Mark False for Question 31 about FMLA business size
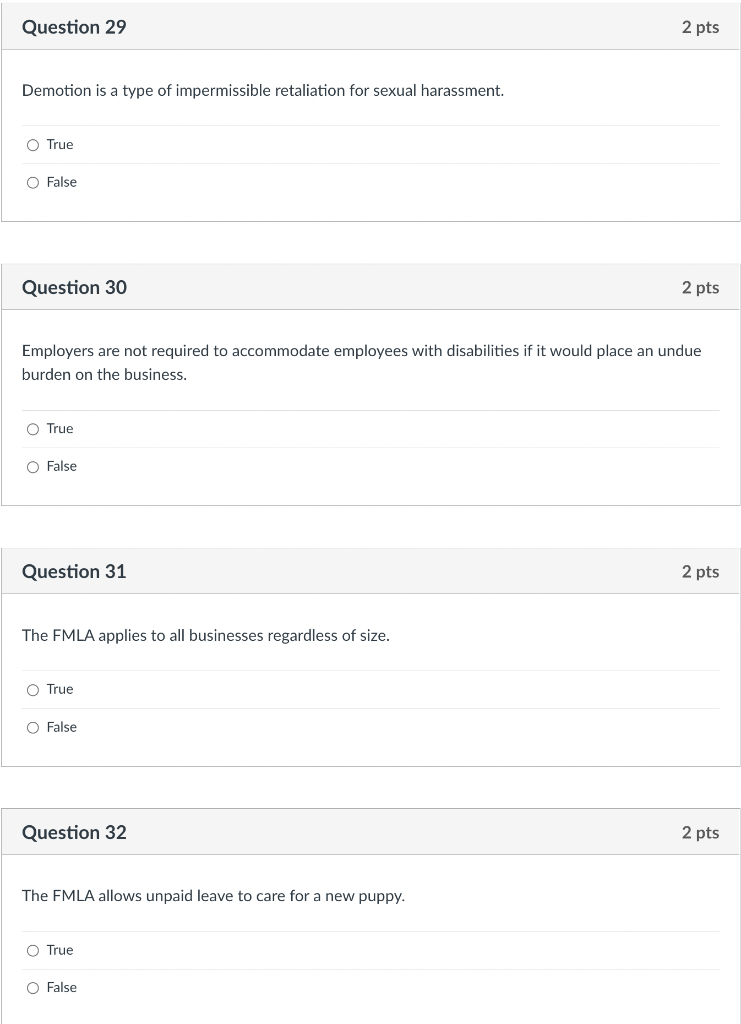 tap(33, 728)
